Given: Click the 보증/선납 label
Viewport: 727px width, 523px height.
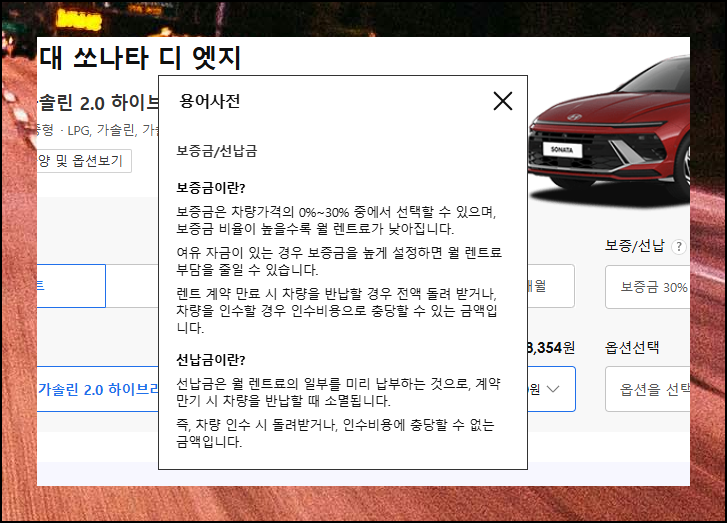Looking at the screenshot, I should click(635, 246).
